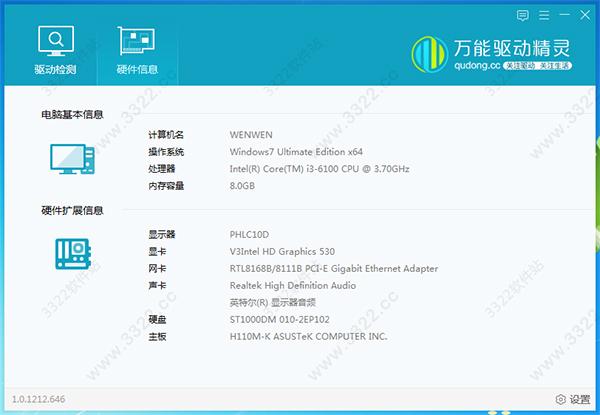This screenshot has width=600, height=415.
Task: Click the 计算机名 label
Action: click(x=166, y=135)
